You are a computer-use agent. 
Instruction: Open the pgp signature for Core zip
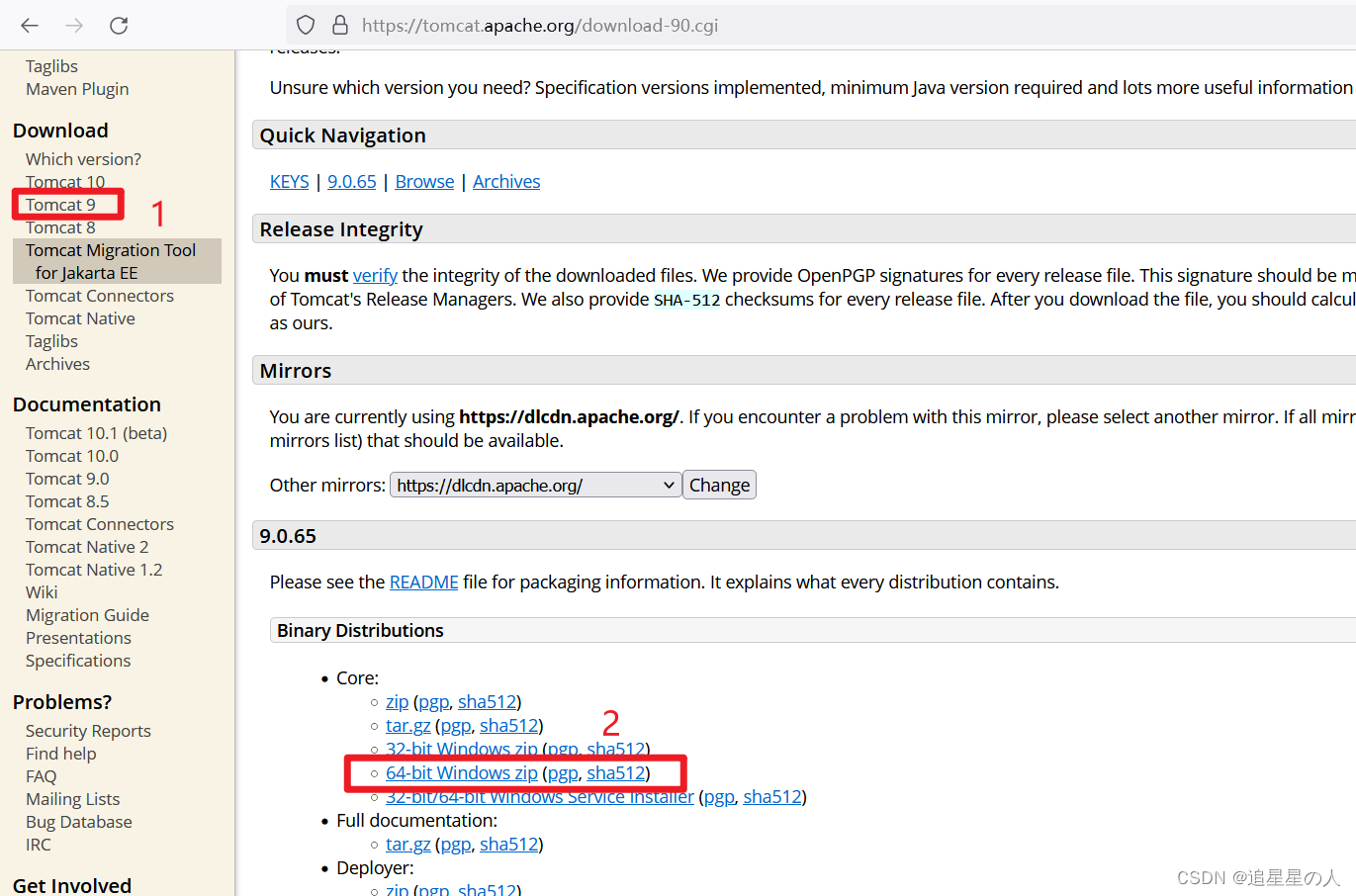(433, 702)
